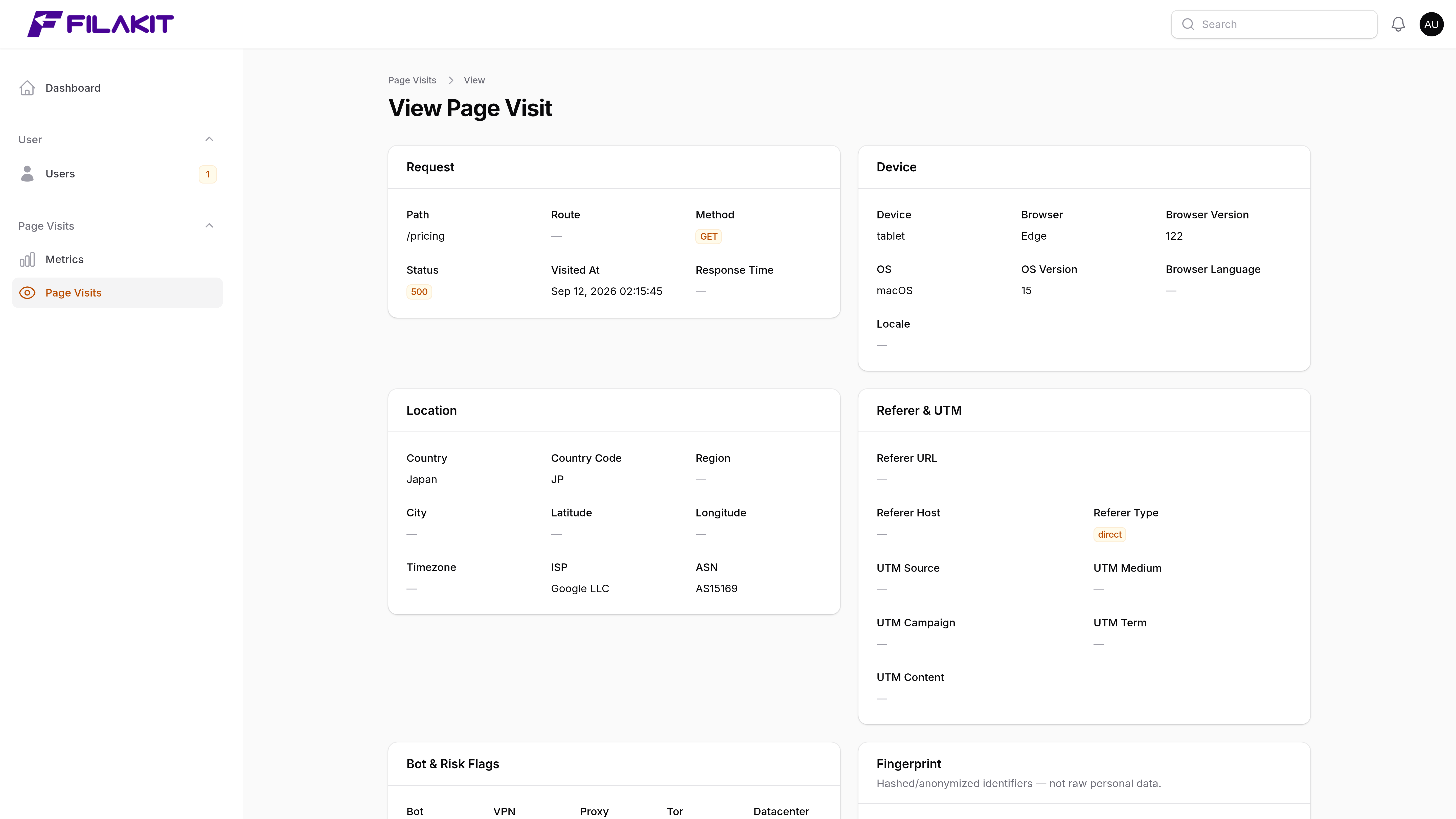
Task: Click the Dashboard home icon
Action: coord(27,88)
